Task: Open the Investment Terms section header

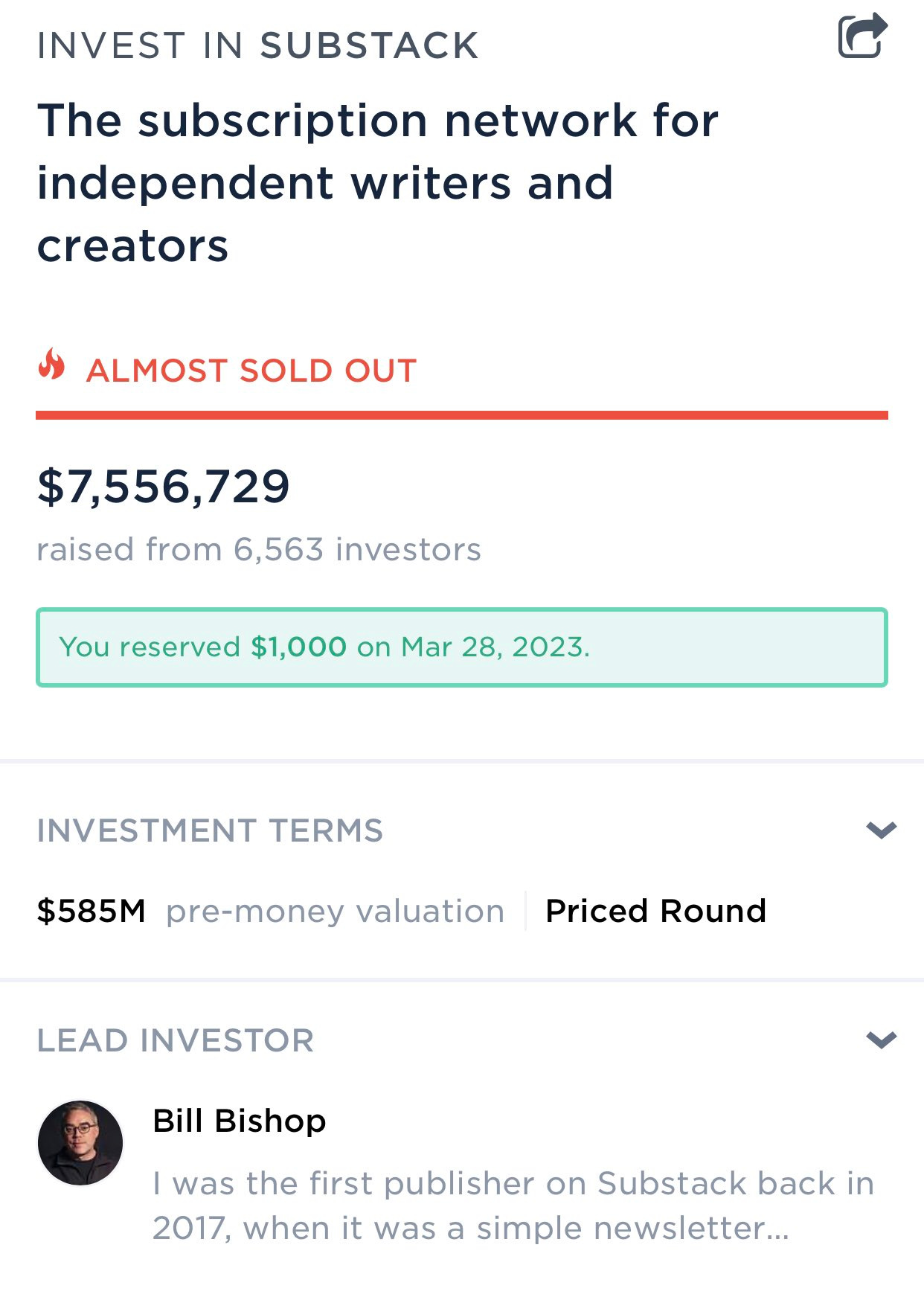Action: click(210, 830)
